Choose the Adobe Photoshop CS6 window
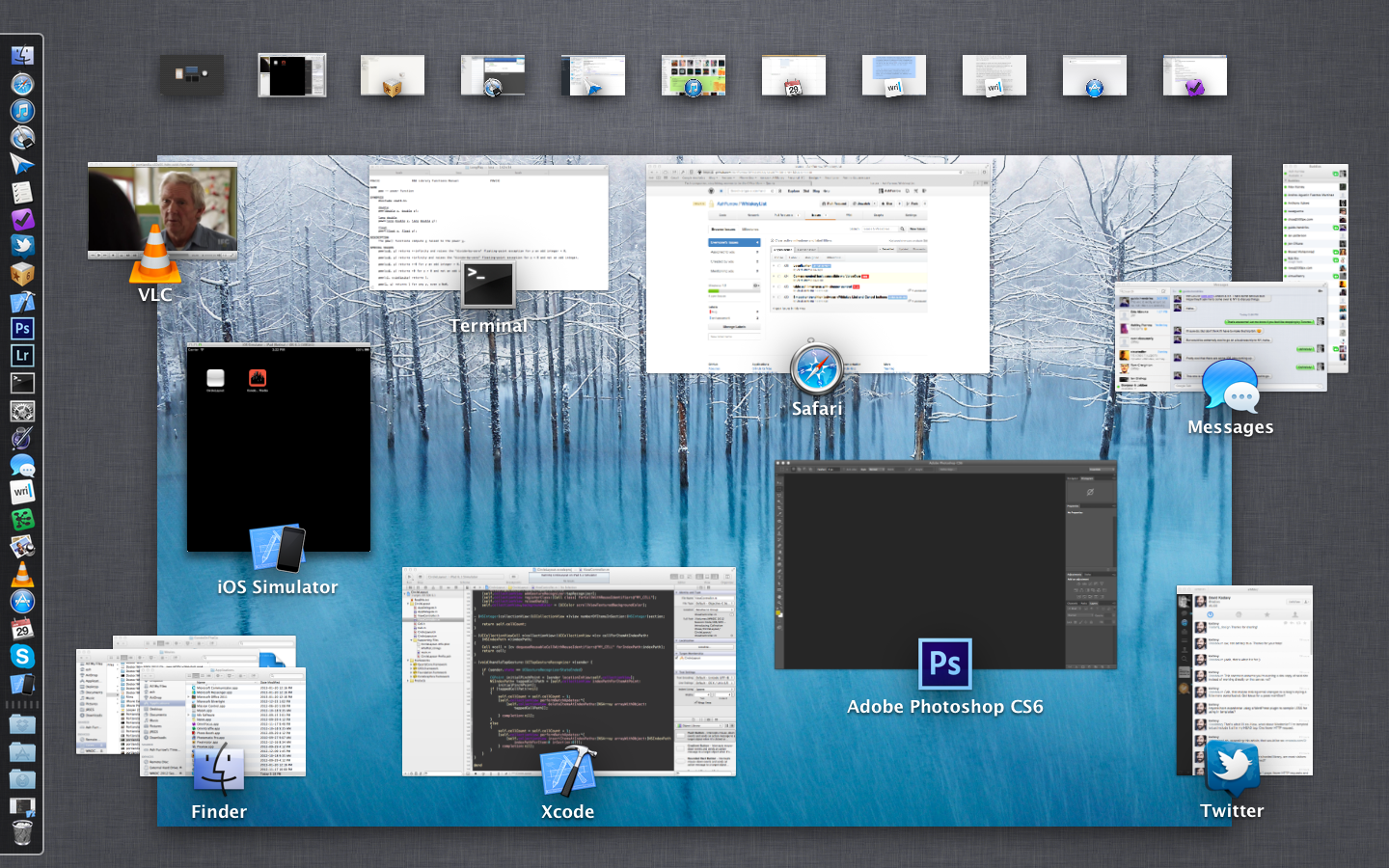Screen dimensions: 1389x868 [944, 565]
